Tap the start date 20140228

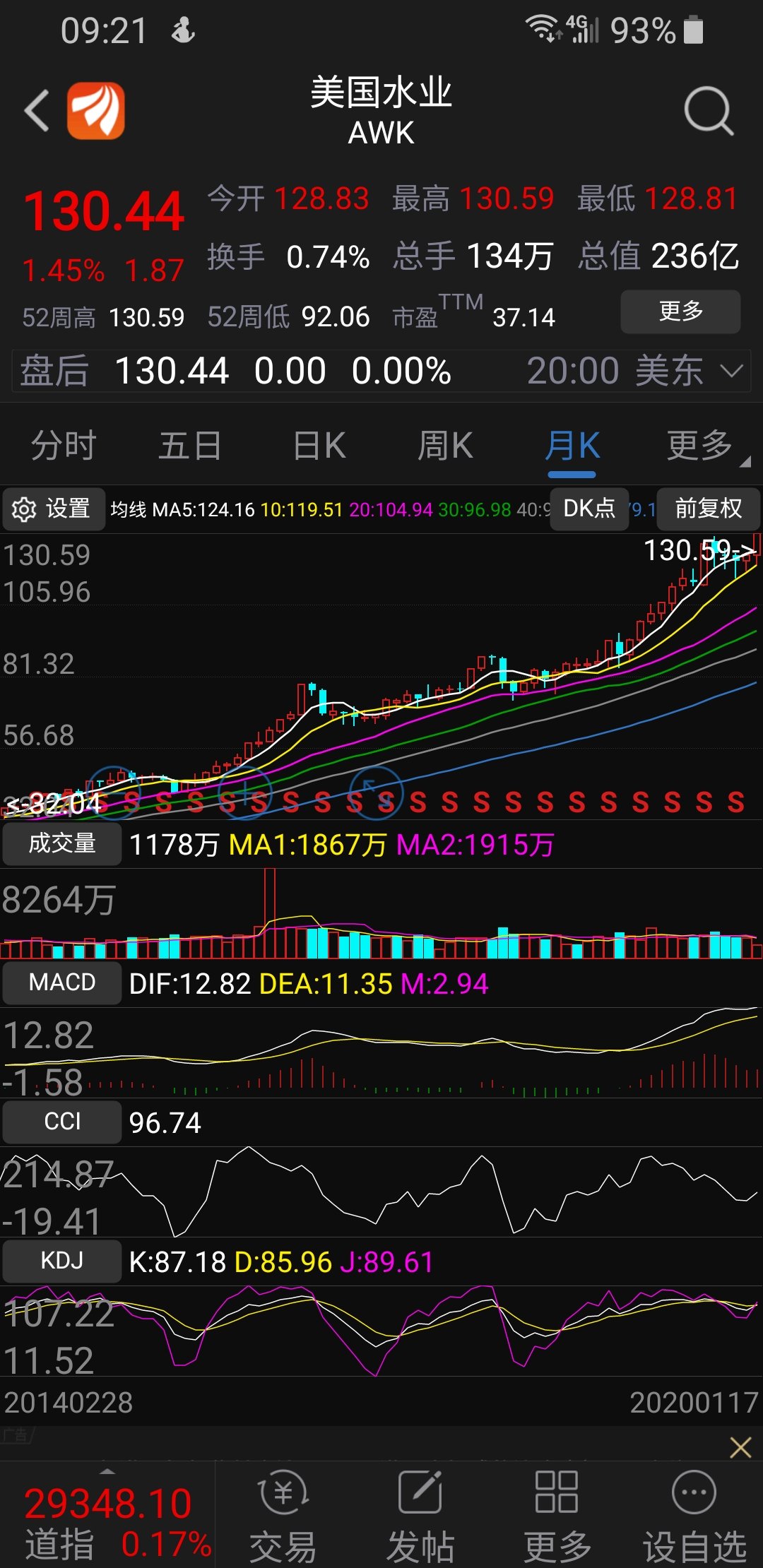tap(68, 1402)
